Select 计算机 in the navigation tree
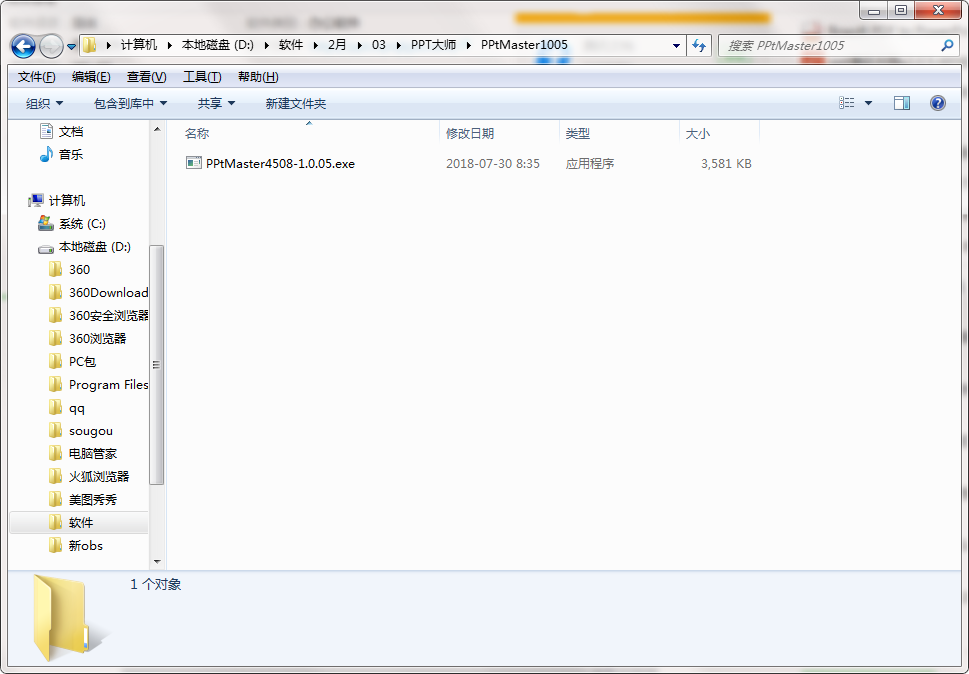The width and height of the screenshot is (969, 674). (x=67, y=200)
